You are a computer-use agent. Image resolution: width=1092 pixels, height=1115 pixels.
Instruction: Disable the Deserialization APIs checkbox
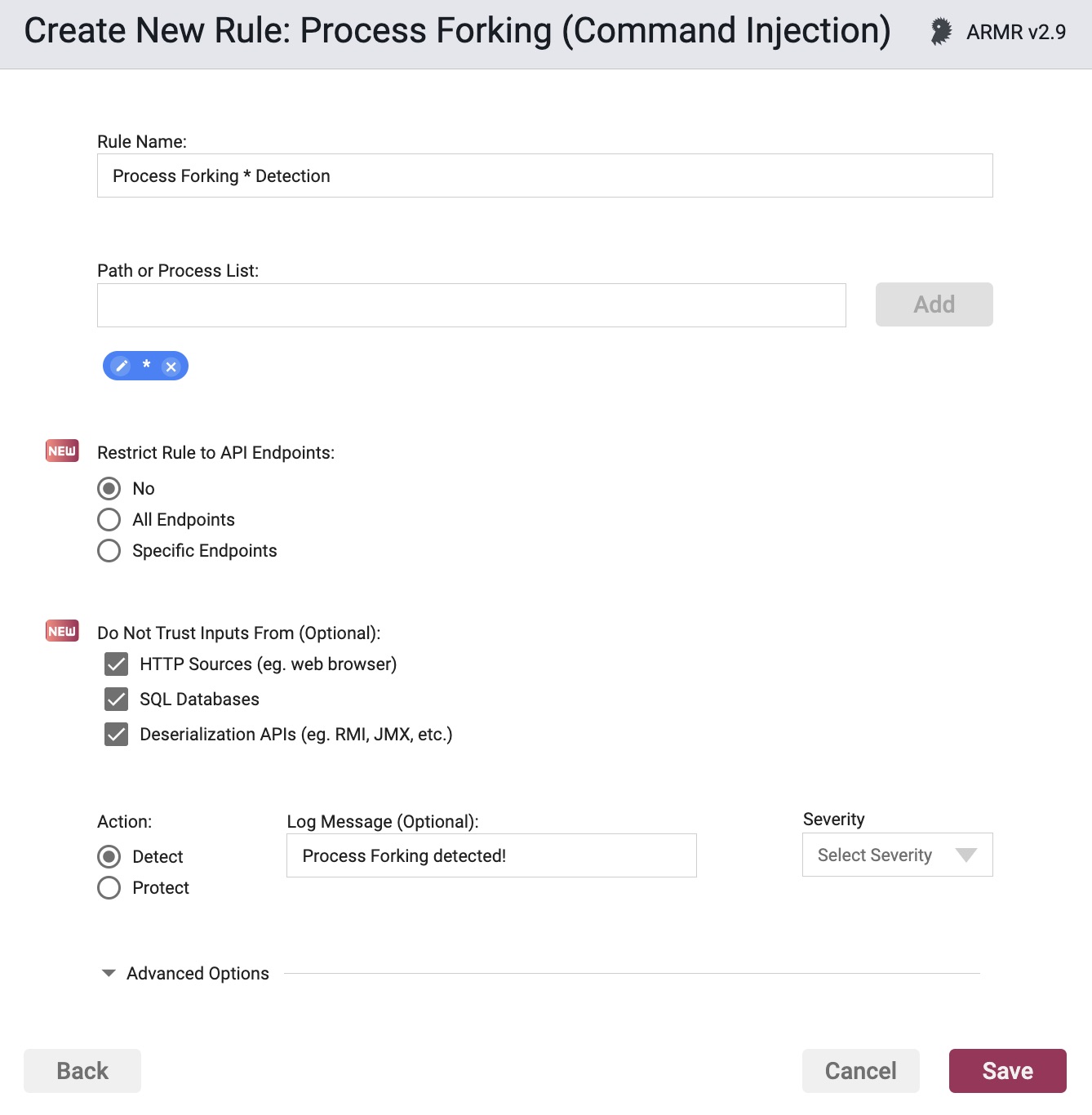117,735
